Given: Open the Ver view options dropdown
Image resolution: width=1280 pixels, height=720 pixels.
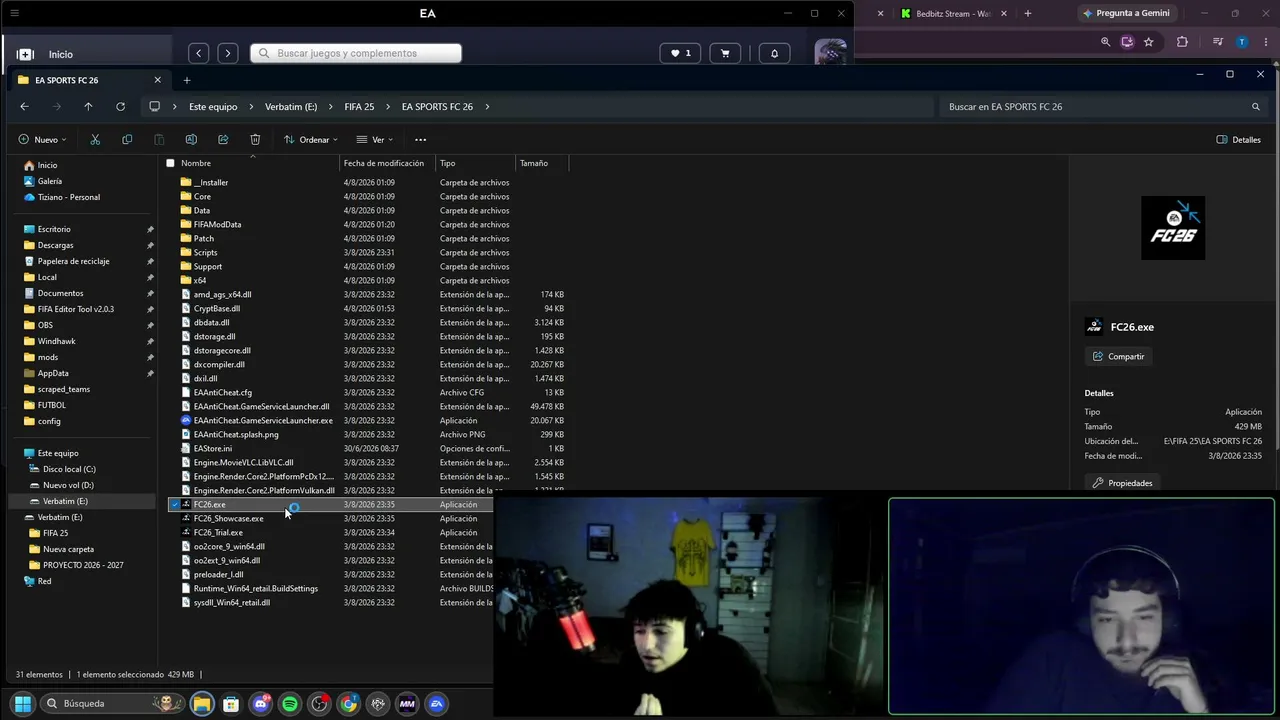Looking at the screenshot, I should 375,140.
